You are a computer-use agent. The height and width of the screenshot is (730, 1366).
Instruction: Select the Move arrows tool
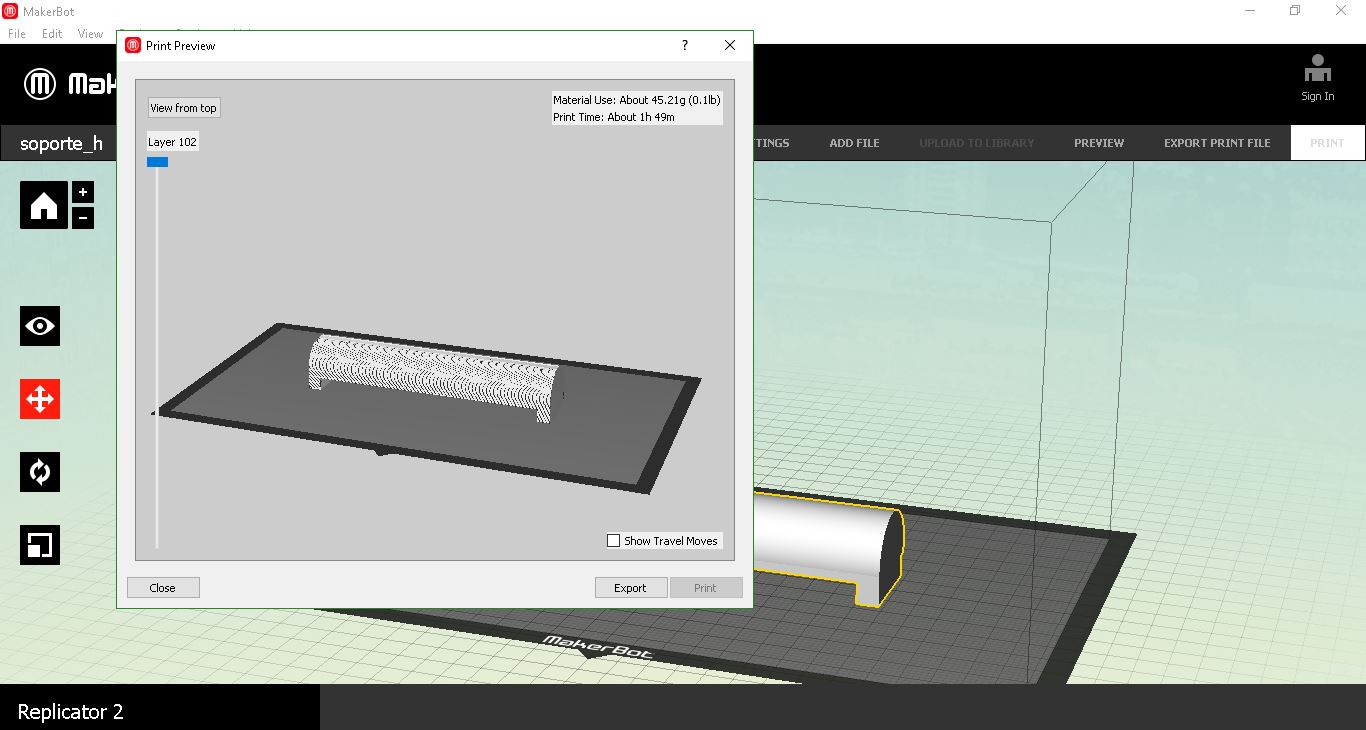40,399
